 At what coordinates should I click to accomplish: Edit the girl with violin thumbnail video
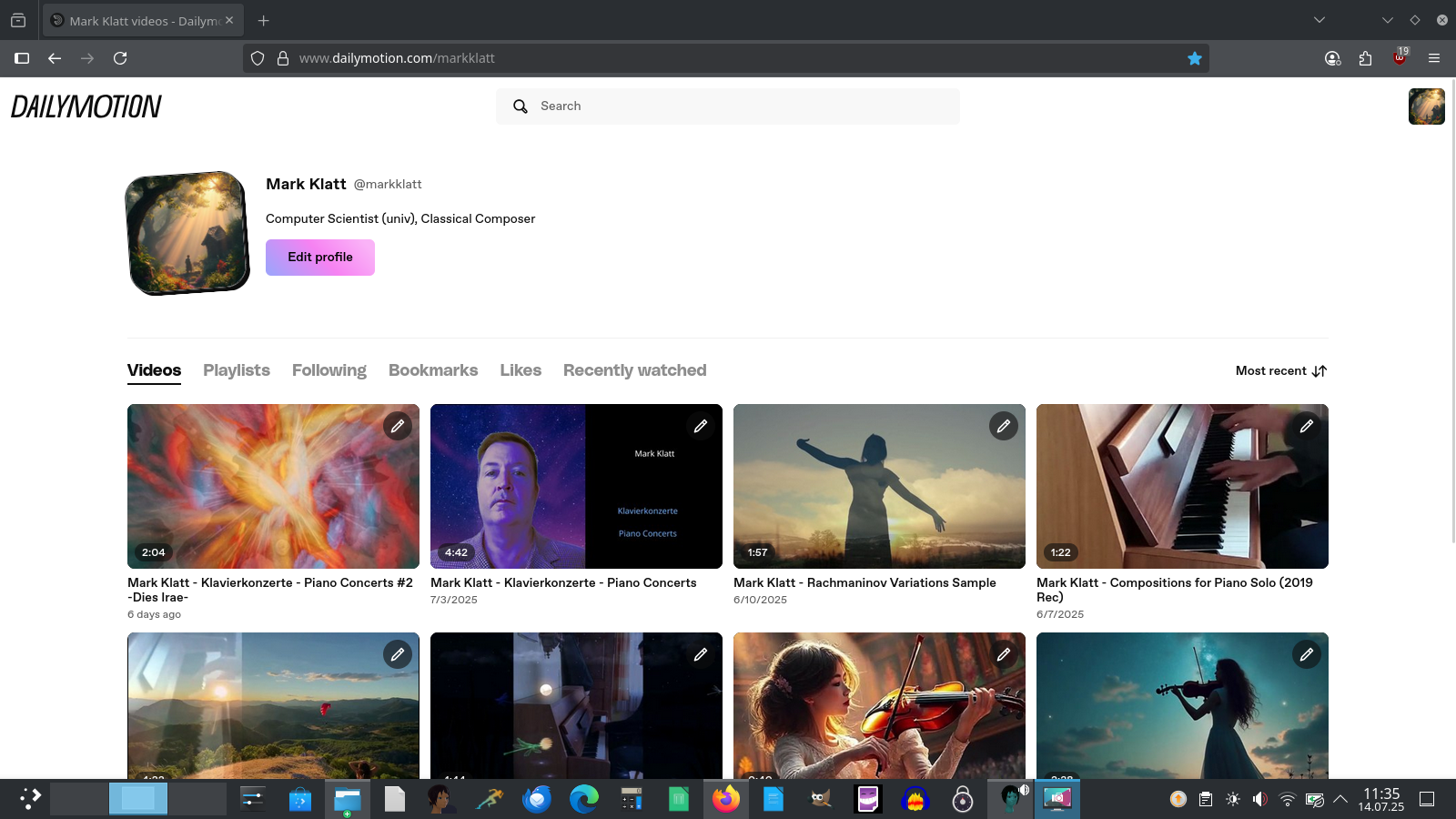click(1004, 654)
